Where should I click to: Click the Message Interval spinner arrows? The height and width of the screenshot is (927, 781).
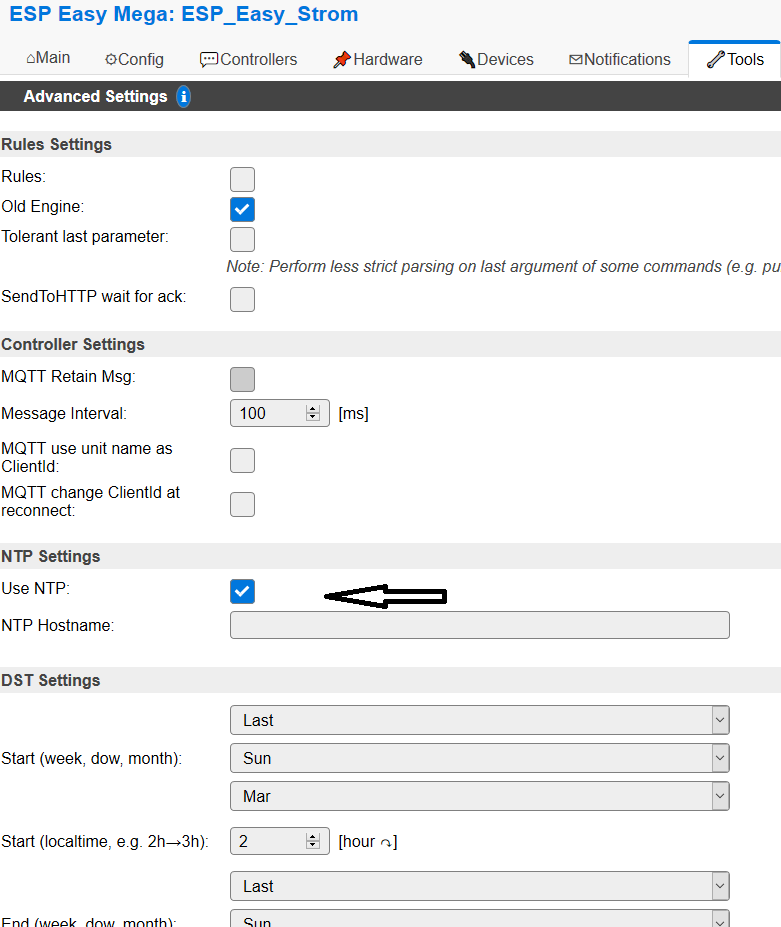pos(313,413)
